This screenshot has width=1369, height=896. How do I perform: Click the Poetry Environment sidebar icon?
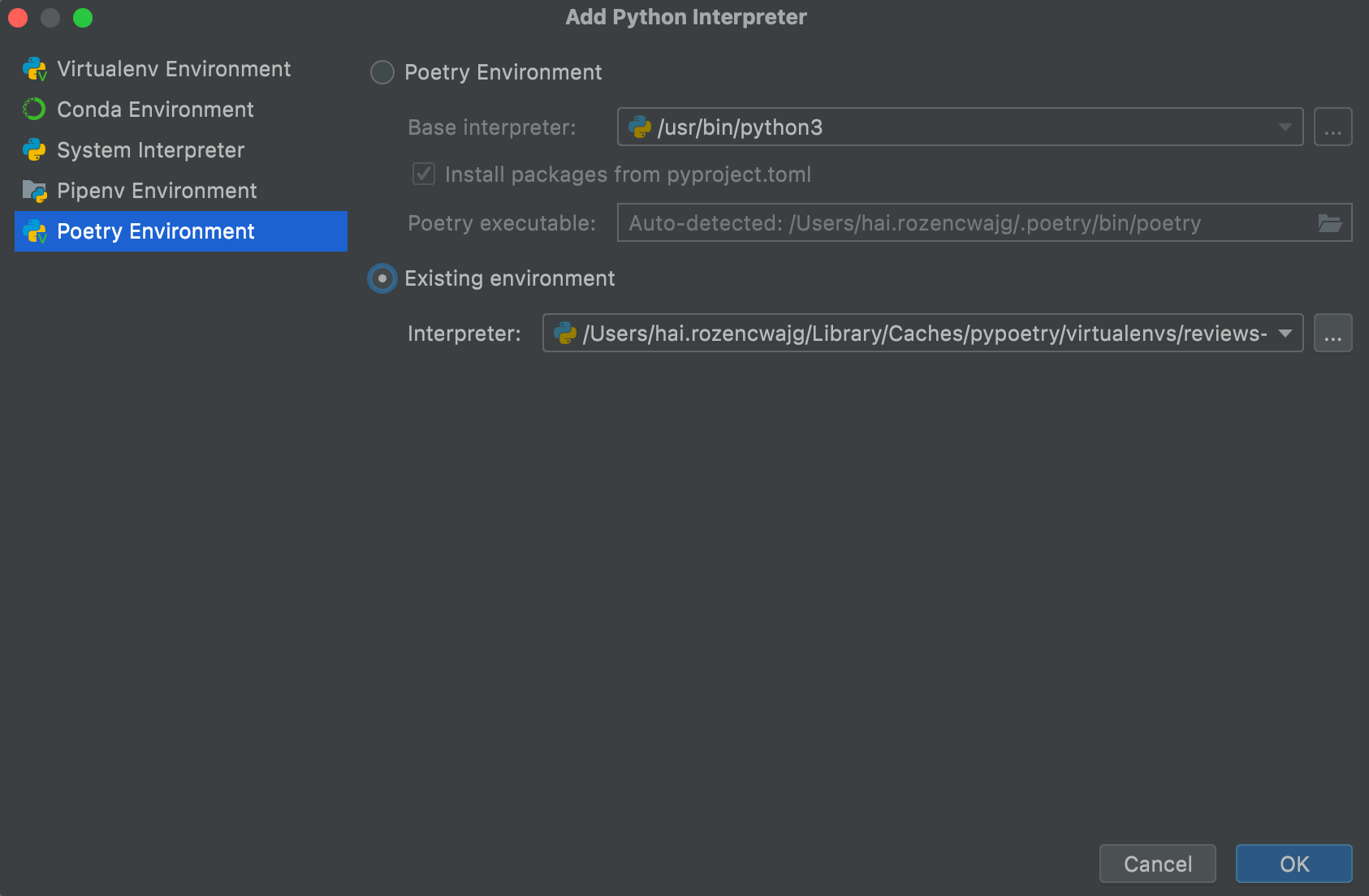coord(34,231)
